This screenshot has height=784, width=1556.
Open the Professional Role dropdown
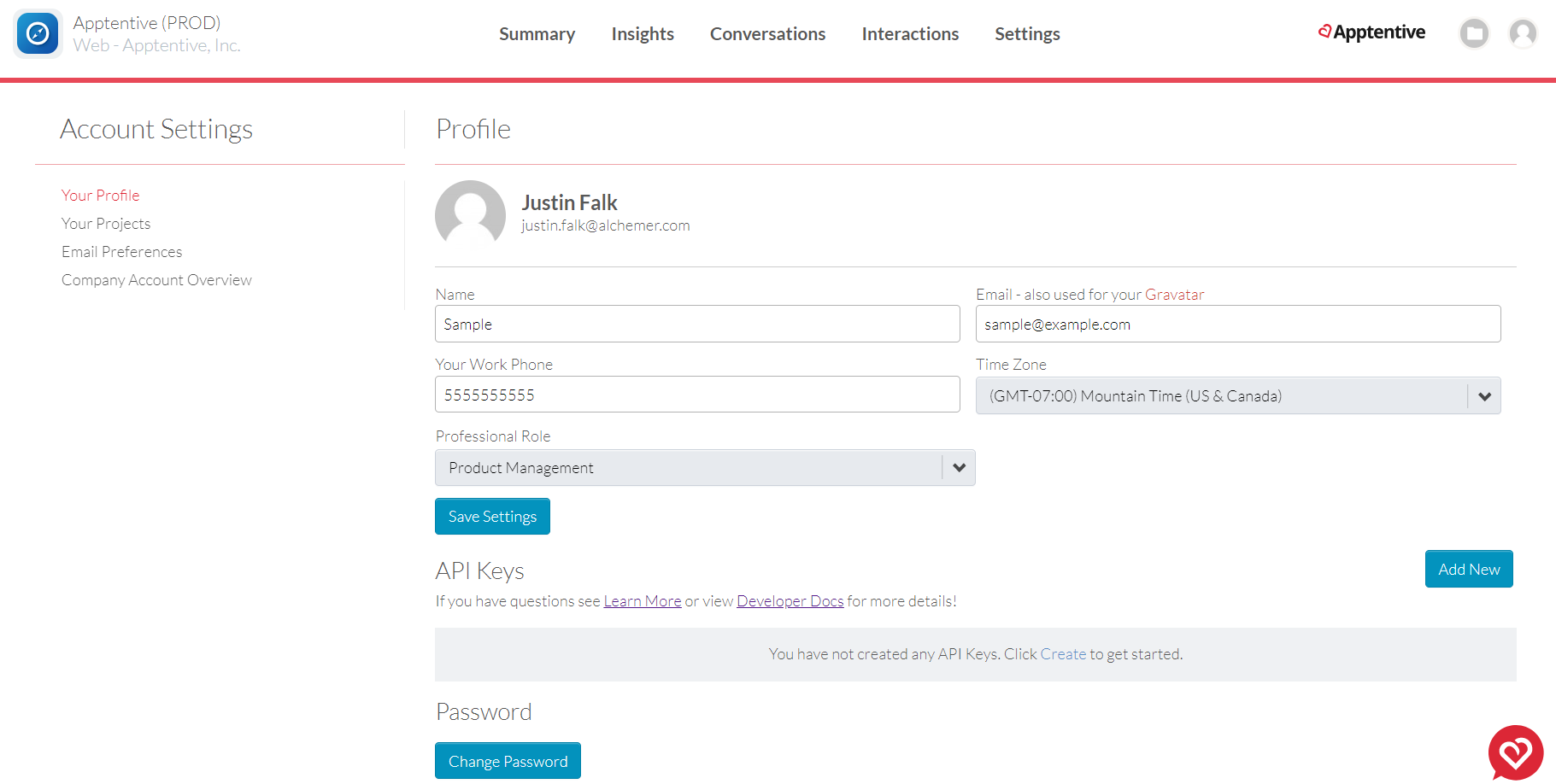click(x=705, y=468)
